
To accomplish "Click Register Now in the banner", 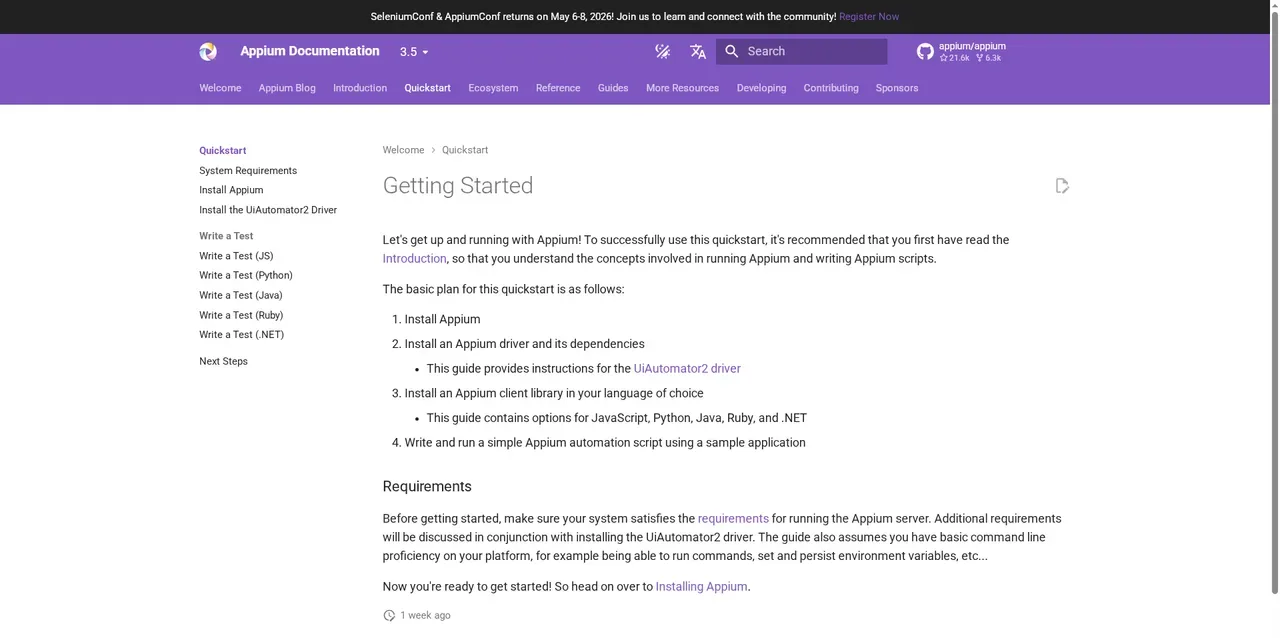I will click(x=869, y=17).
